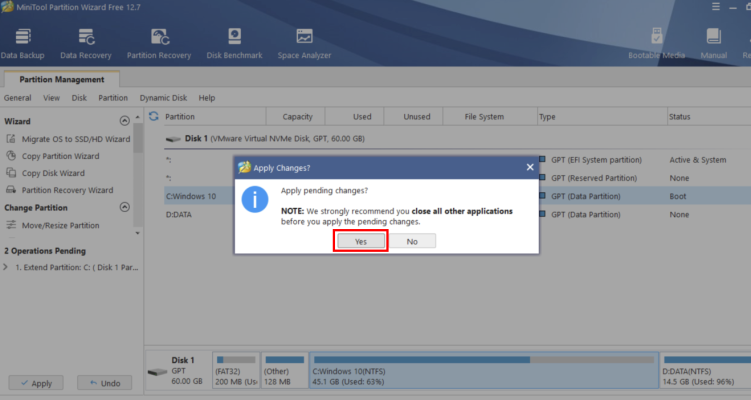Launch Data Recovery from toolbar
The width and height of the screenshot is (751, 400).
click(86, 44)
